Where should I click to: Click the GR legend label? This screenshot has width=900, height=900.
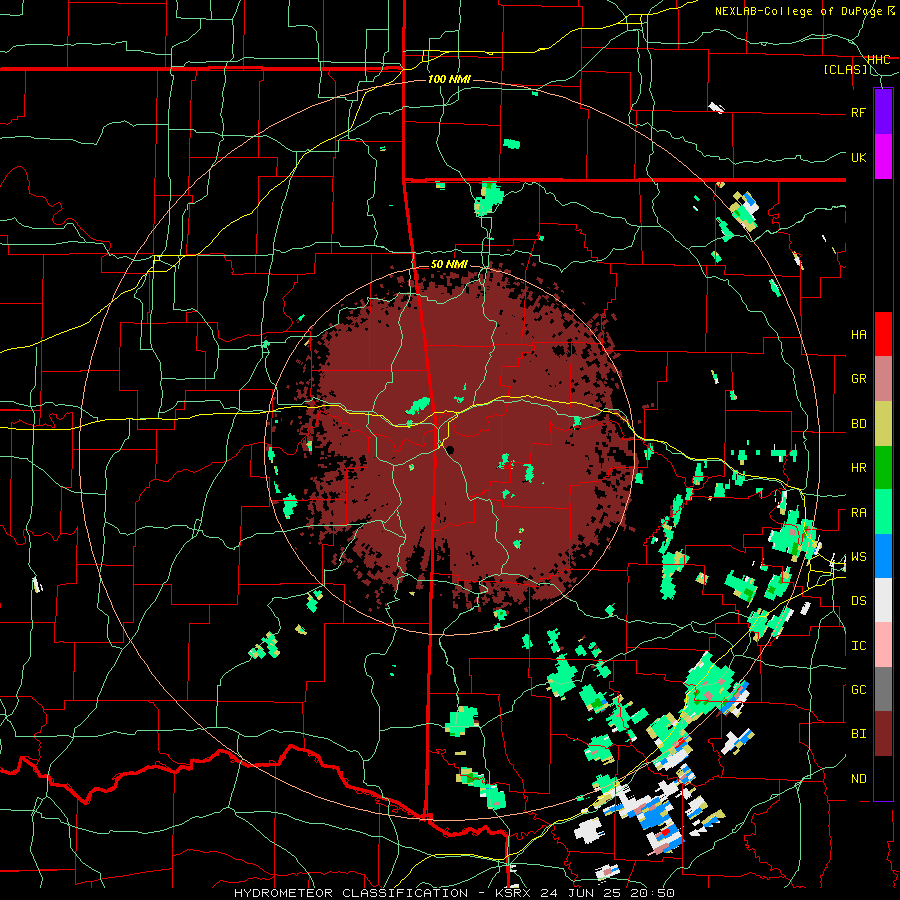point(858,379)
